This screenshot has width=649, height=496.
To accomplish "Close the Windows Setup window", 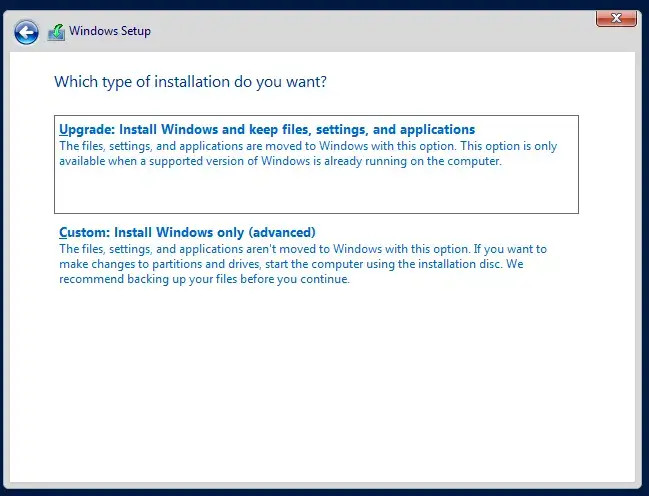I will tap(616, 18).
